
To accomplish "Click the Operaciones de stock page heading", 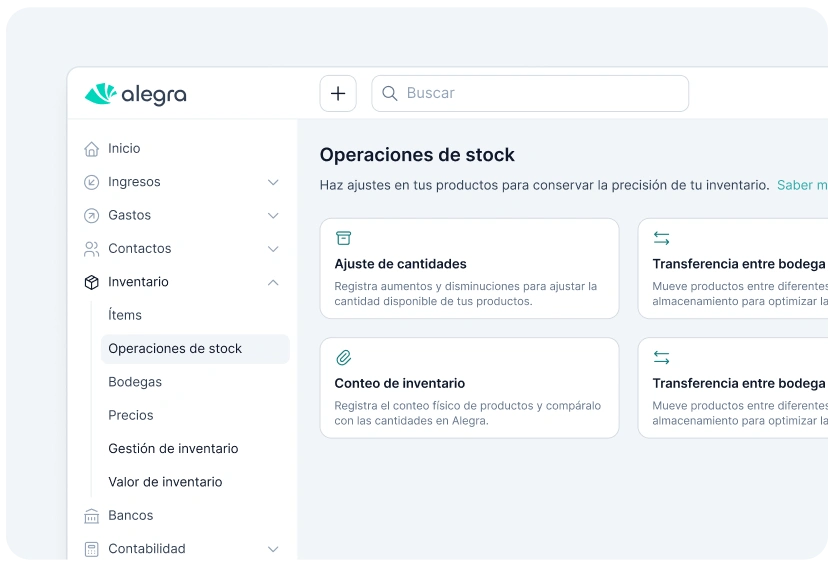I will pyautogui.click(x=417, y=155).
